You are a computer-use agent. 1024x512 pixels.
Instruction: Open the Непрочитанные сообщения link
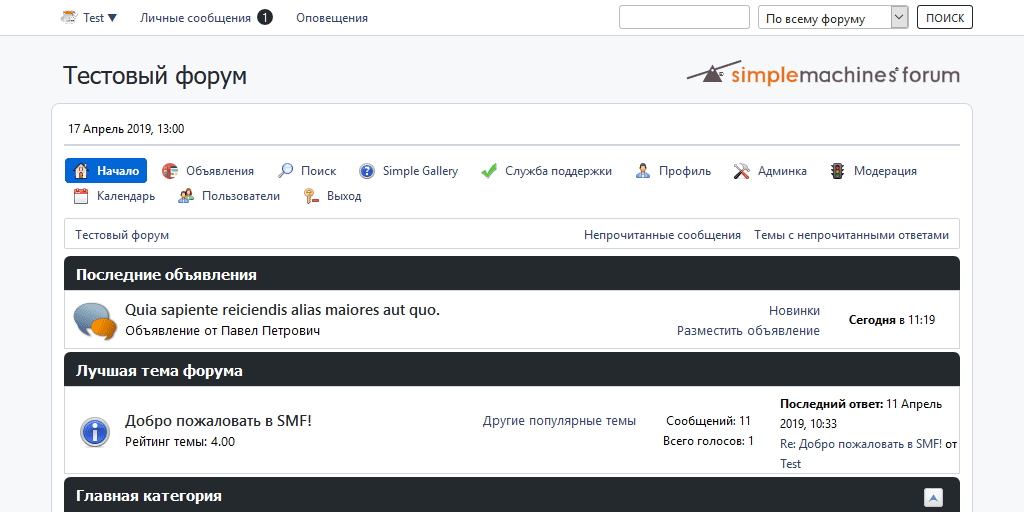[662, 235]
